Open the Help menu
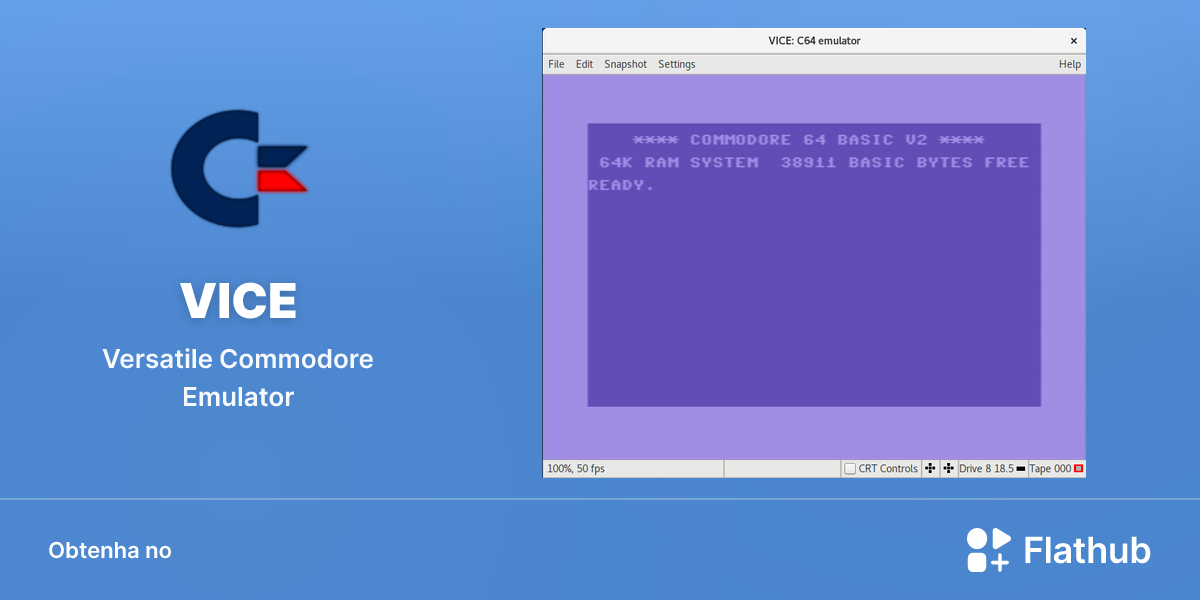The width and height of the screenshot is (1200, 600). [x=1070, y=64]
